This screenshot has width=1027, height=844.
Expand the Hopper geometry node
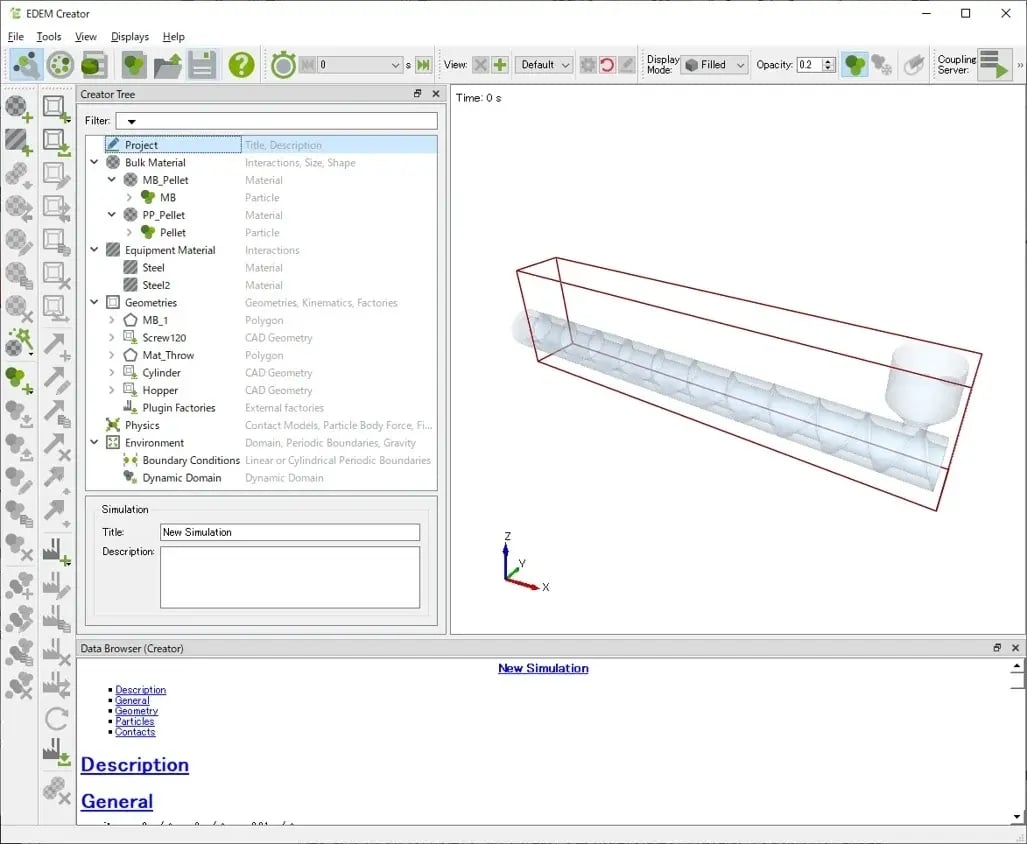[x=112, y=390]
